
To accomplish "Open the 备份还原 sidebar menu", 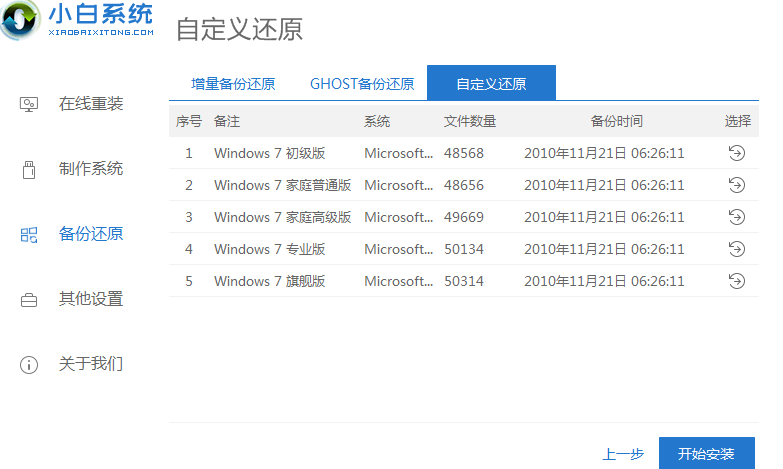I will 91,234.
